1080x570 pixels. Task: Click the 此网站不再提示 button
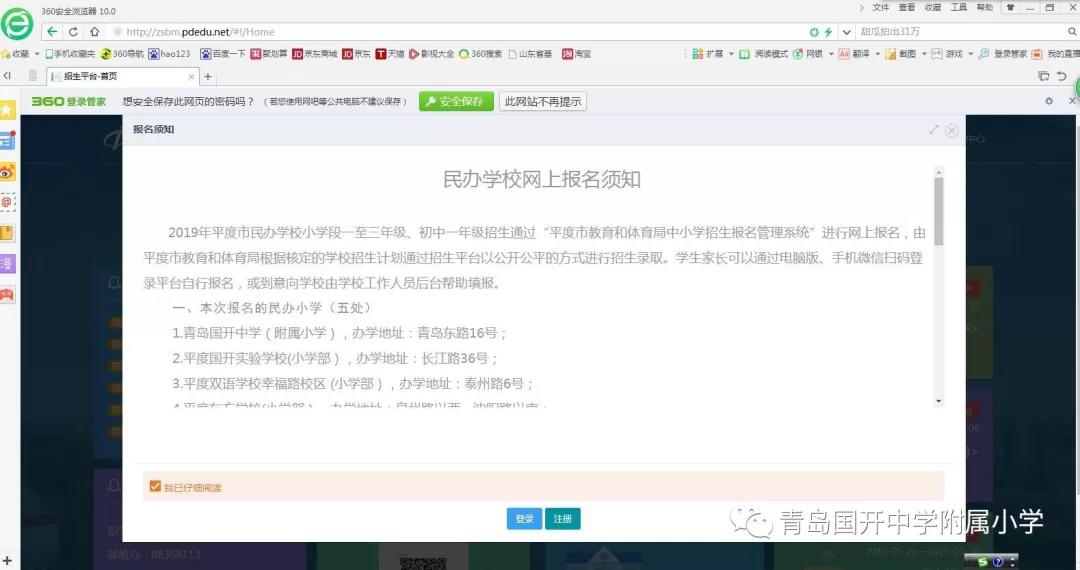click(x=543, y=101)
